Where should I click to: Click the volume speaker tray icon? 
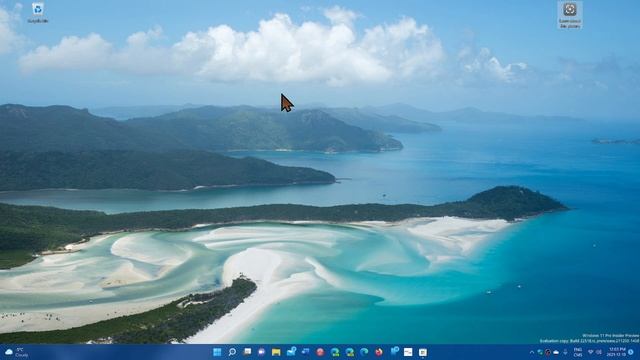click(x=599, y=352)
